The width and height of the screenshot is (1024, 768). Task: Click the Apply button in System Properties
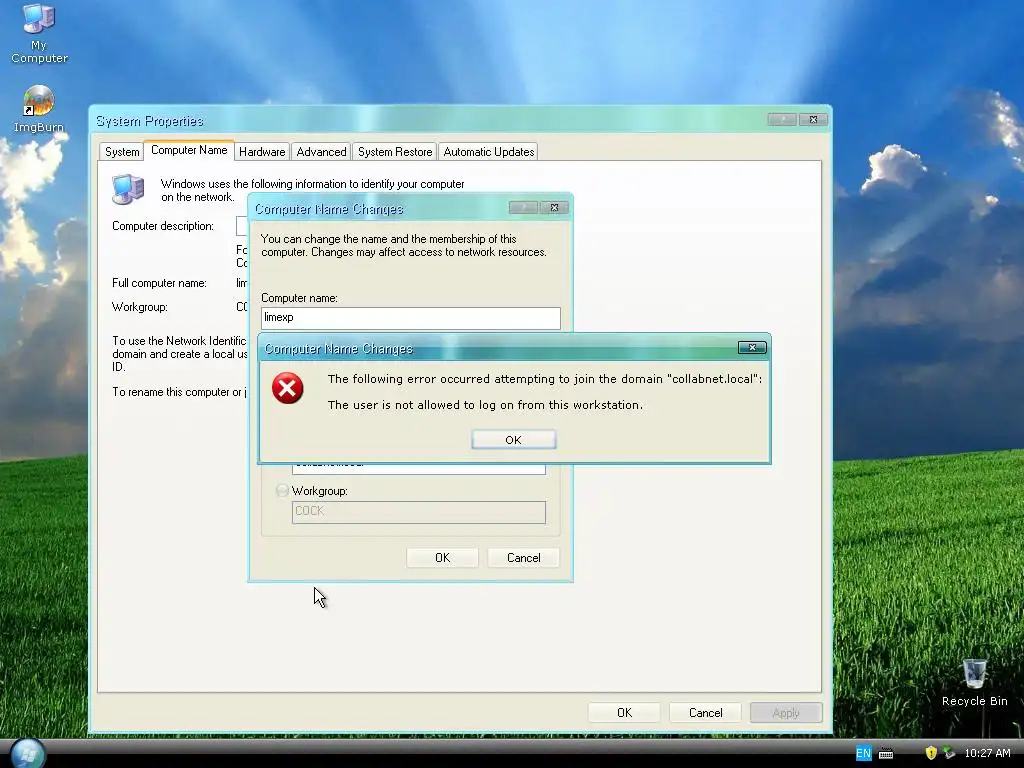click(786, 712)
